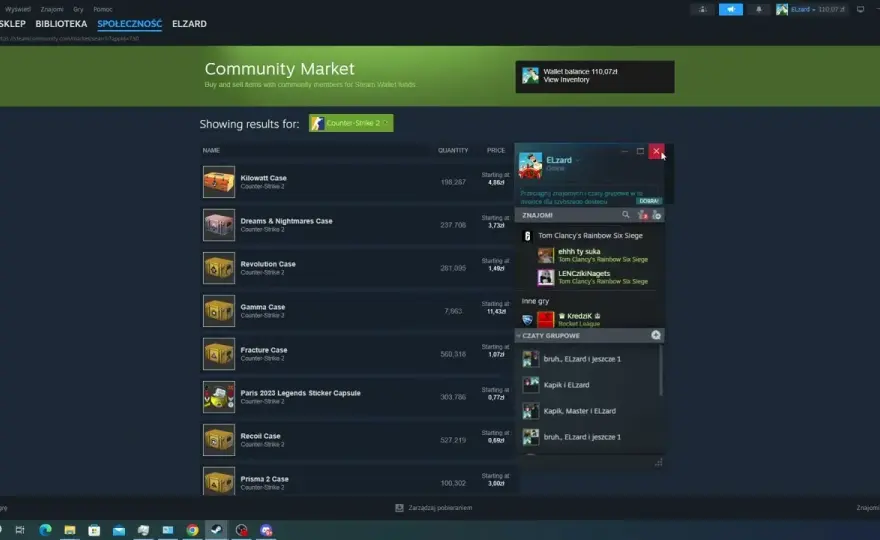Go to the Sklep tab
The width and height of the screenshot is (880, 540).
coord(12,24)
